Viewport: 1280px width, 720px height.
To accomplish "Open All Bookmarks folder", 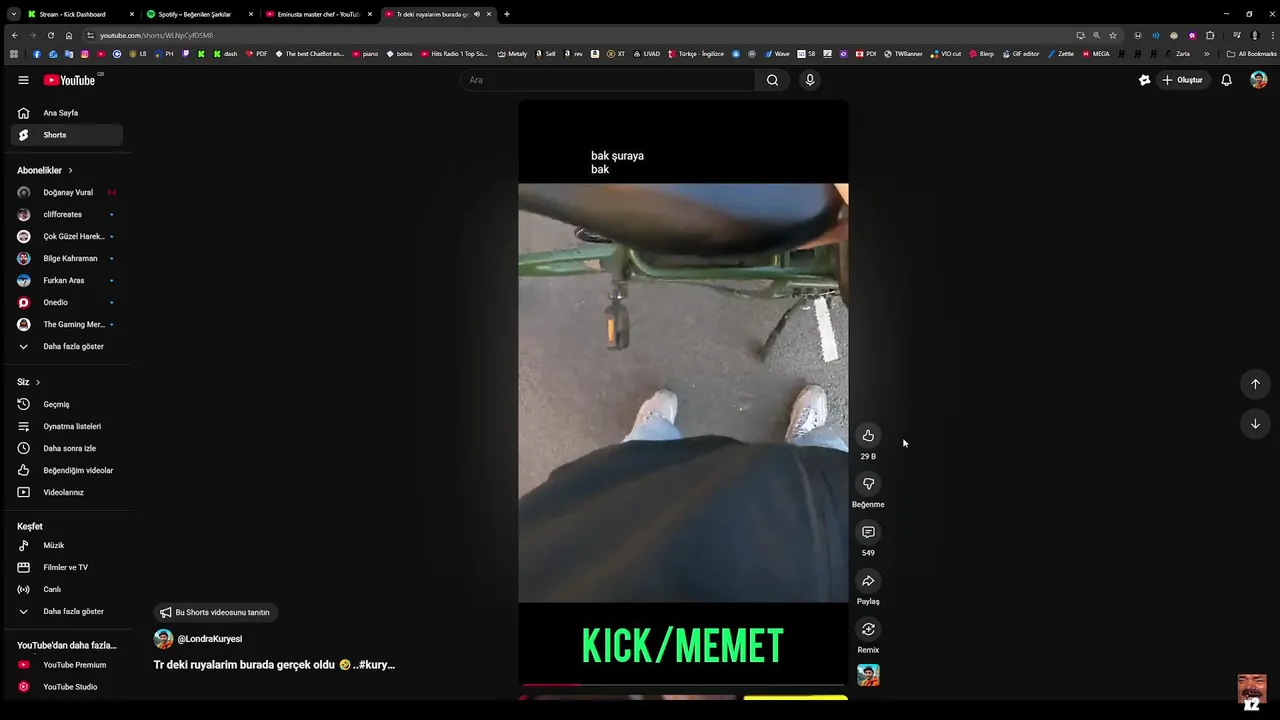I will (1251, 54).
